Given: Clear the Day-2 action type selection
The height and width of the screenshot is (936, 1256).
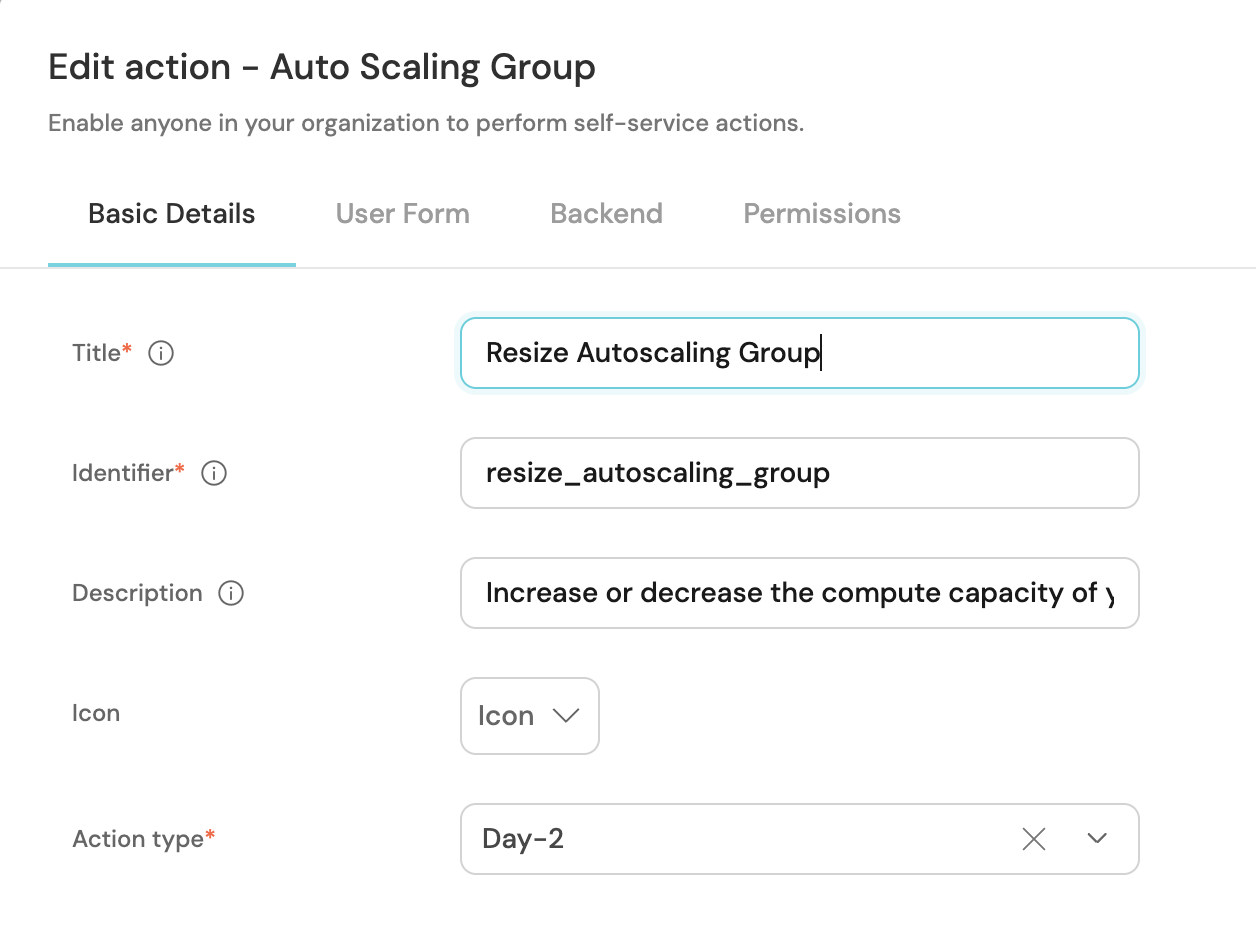Looking at the screenshot, I should pos(1034,839).
